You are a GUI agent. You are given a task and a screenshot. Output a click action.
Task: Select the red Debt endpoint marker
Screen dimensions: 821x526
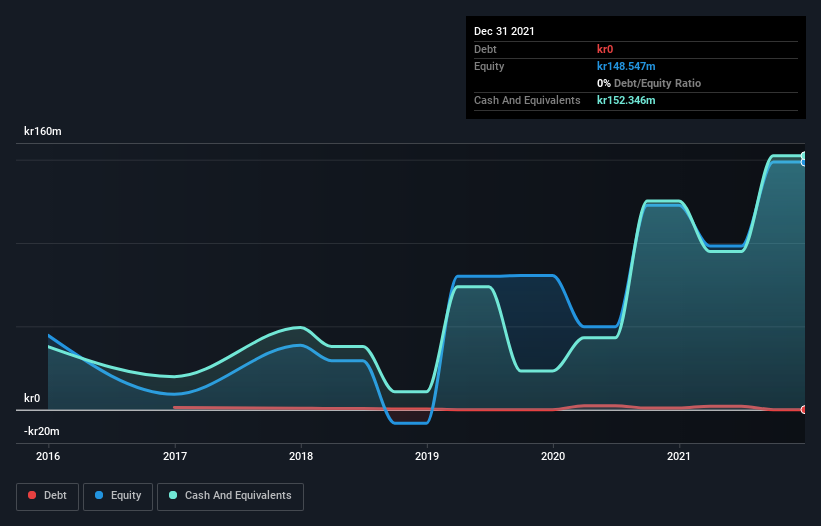(x=803, y=409)
